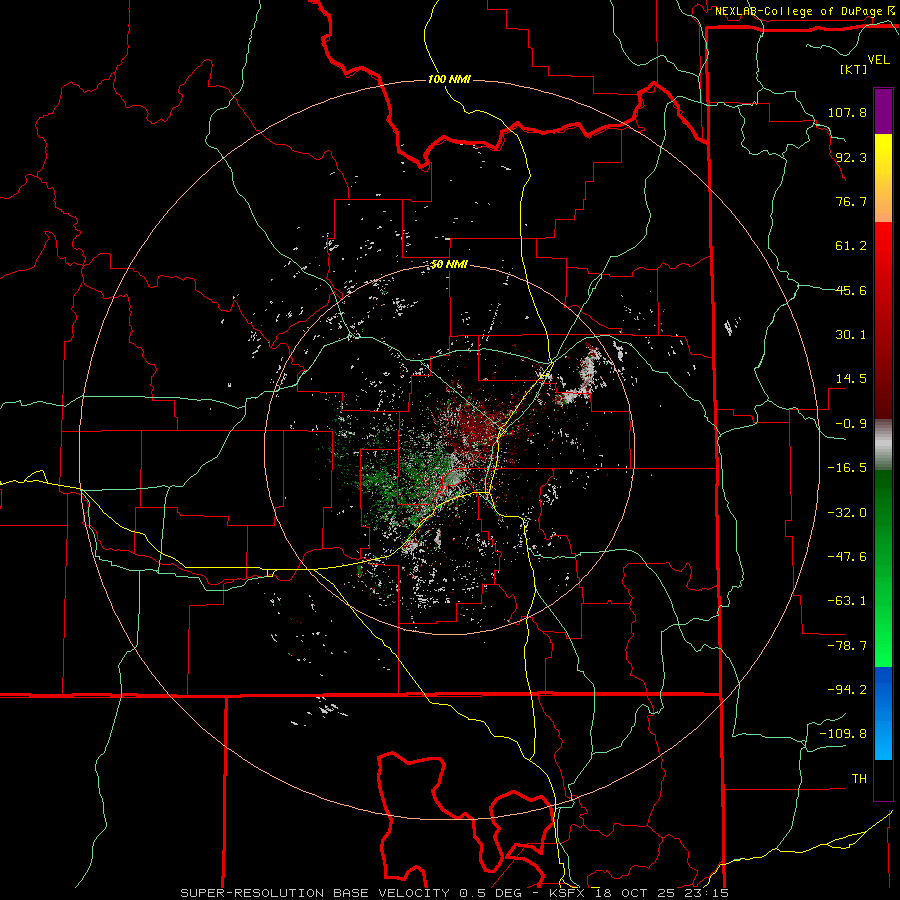Select the 107.8 velocity scale value
Viewport: 900px width, 900px height.
pyautogui.click(x=847, y=112)
